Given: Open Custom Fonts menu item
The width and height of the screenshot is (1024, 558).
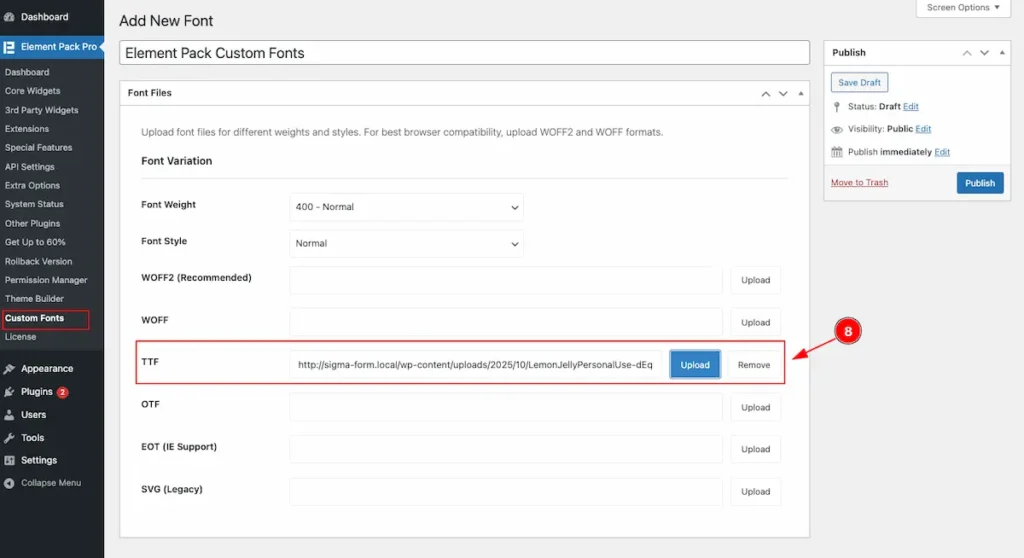Looking at the screenshot, I should [35, 318].
